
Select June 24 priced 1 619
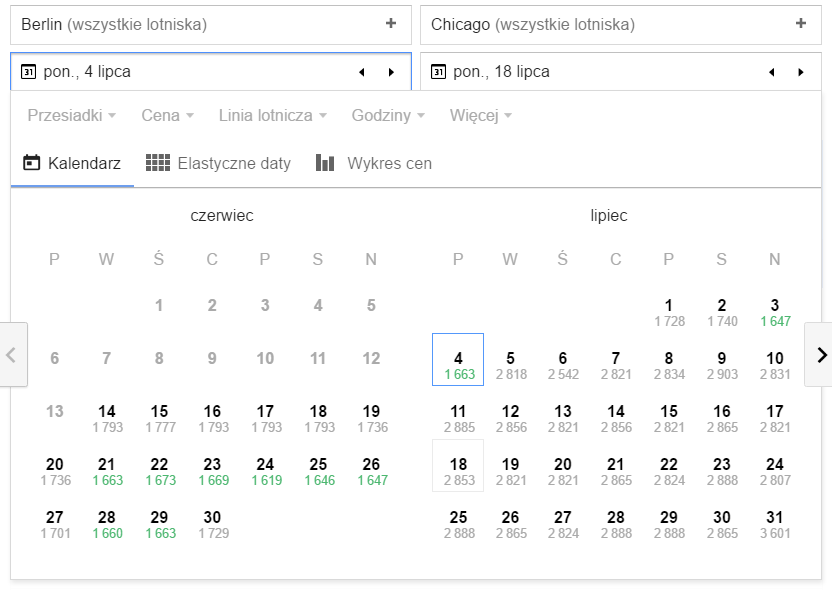[265, 471]
